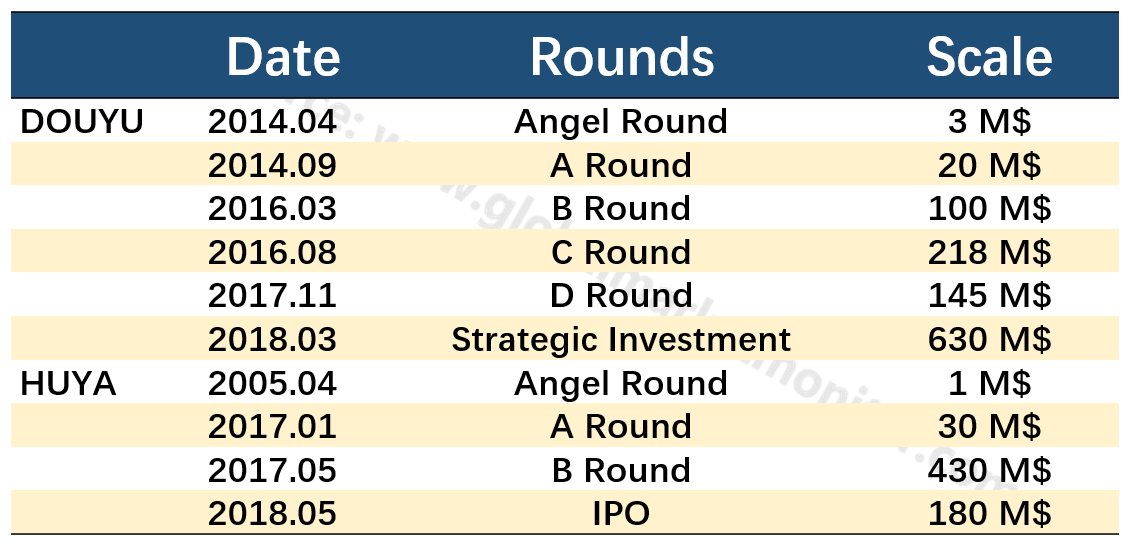Screen dimensions: 1130x547
Task: Select the 2005.04 date cell
Action: (272, 384)
